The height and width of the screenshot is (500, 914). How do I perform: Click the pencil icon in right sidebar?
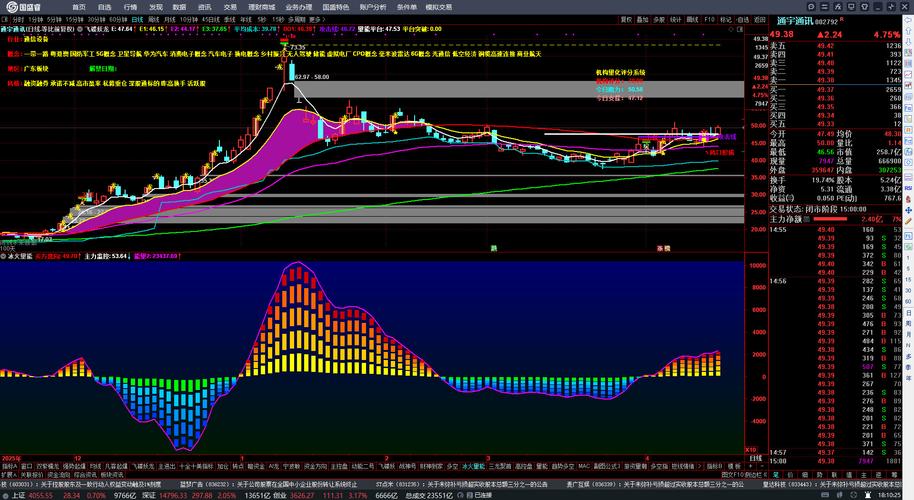(x=908, y=222)
